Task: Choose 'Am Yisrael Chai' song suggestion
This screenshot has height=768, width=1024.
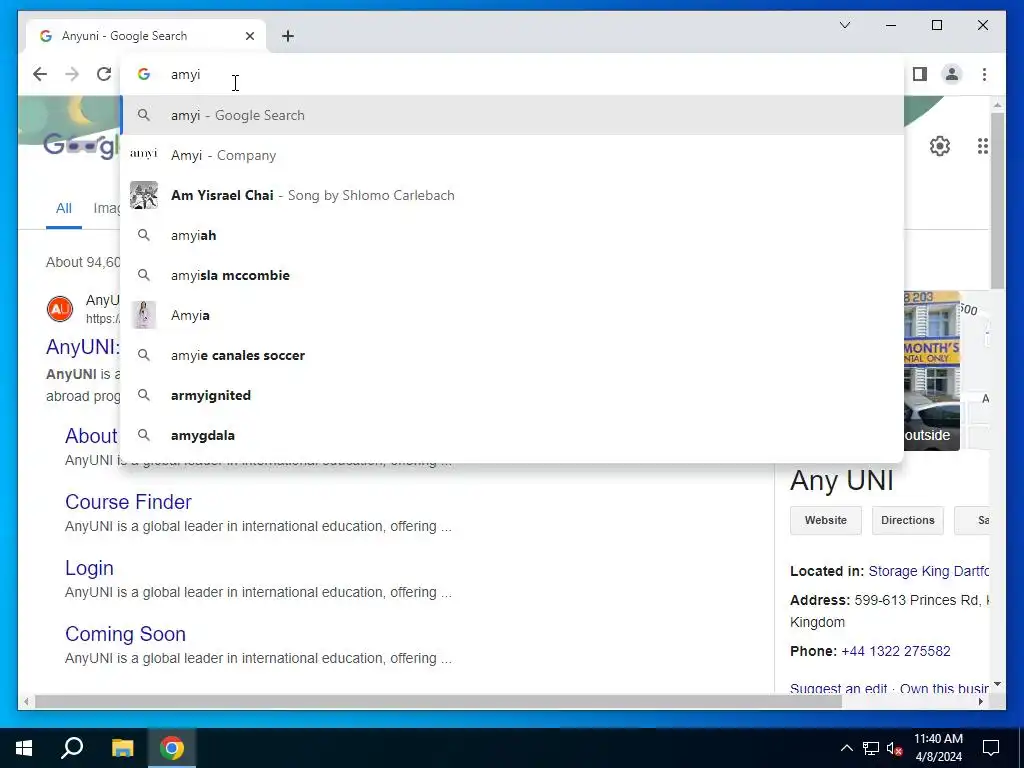Action: click(513, 195)
